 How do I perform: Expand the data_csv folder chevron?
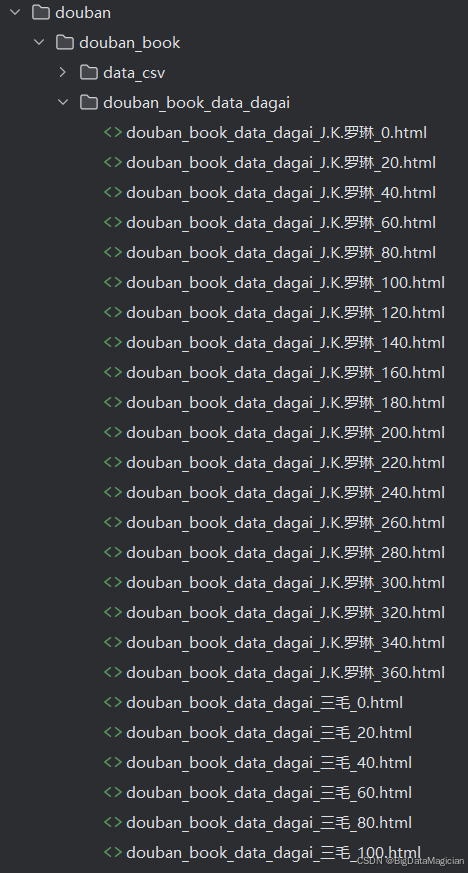63,72
